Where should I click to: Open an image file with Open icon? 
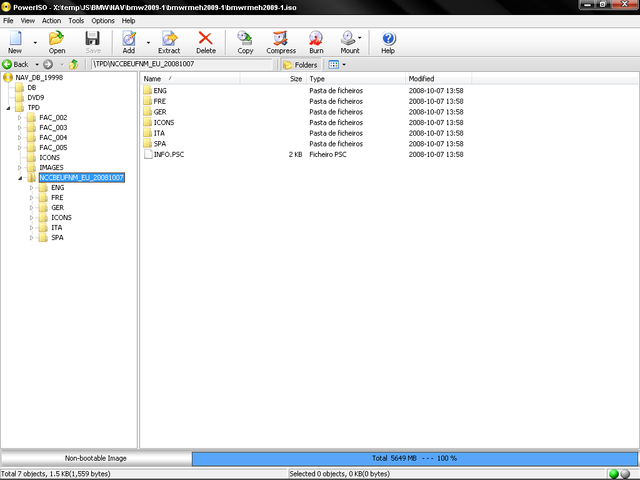[x=57, y=39]
